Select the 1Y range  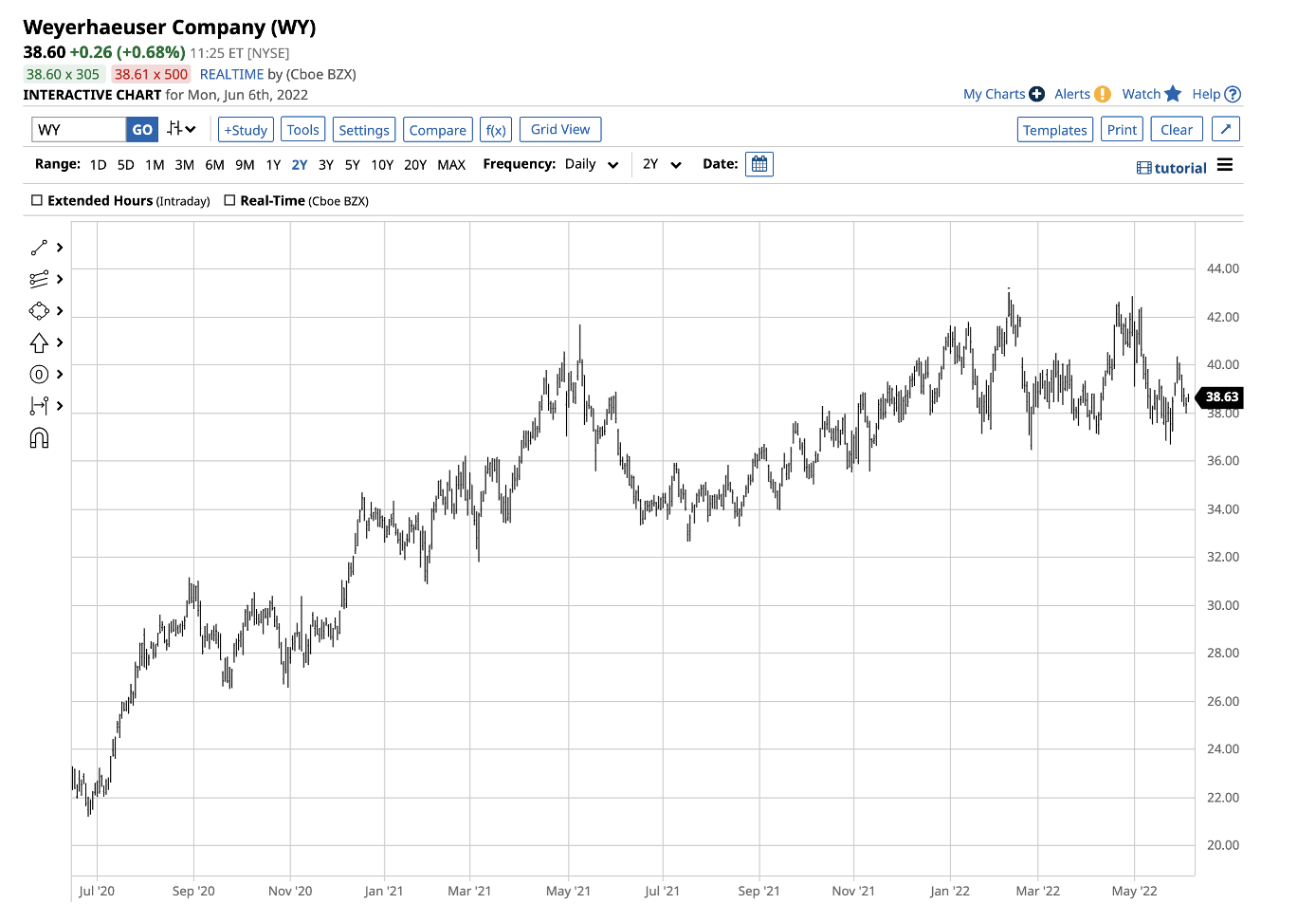[273, 165]
